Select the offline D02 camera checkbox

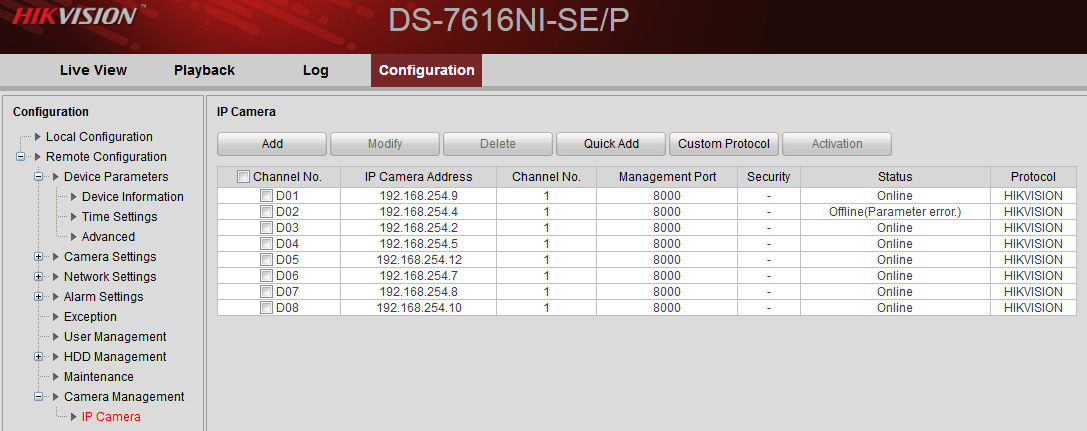click(x=266, y=212)
